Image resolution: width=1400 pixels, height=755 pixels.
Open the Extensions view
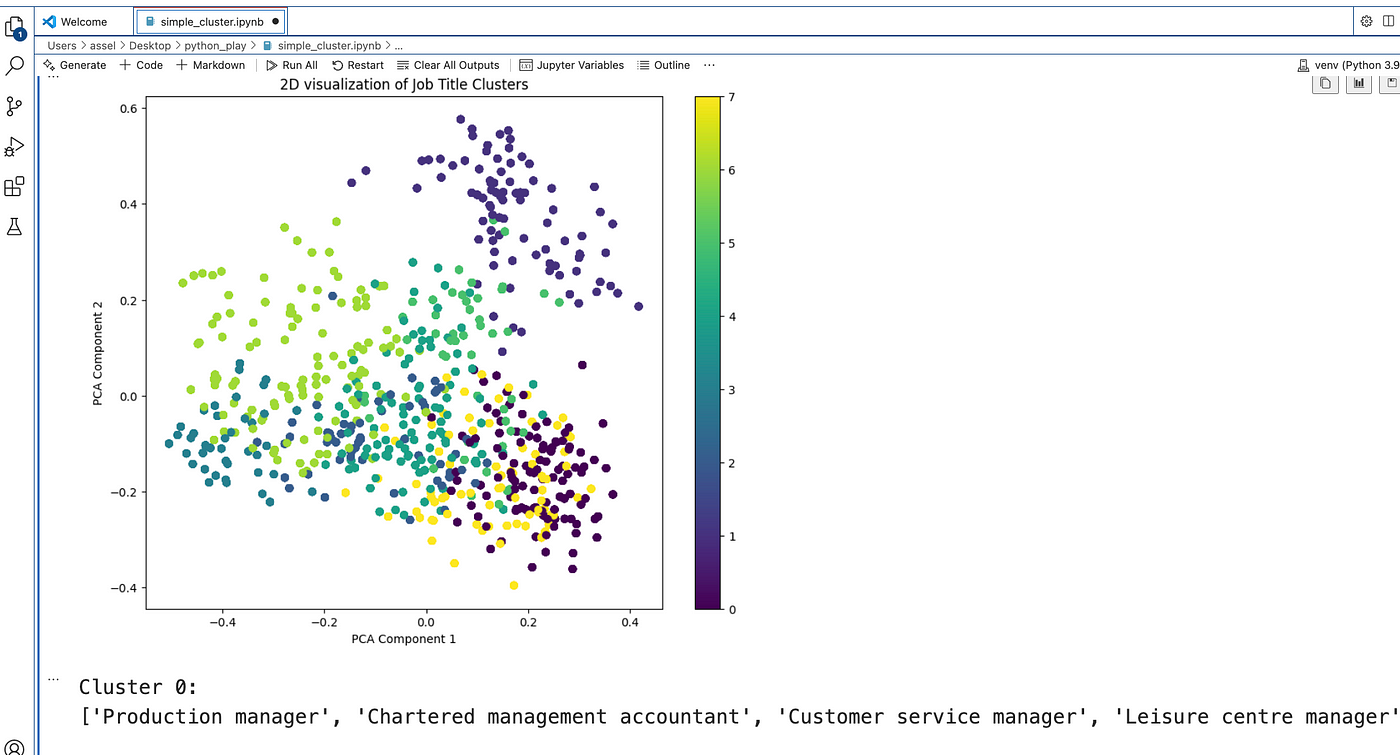click(x=14, y=187)
